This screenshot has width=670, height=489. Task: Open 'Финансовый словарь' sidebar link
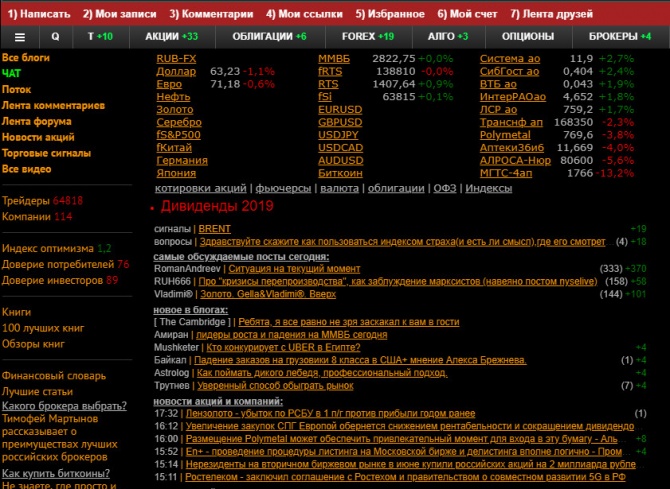[54, 376]
